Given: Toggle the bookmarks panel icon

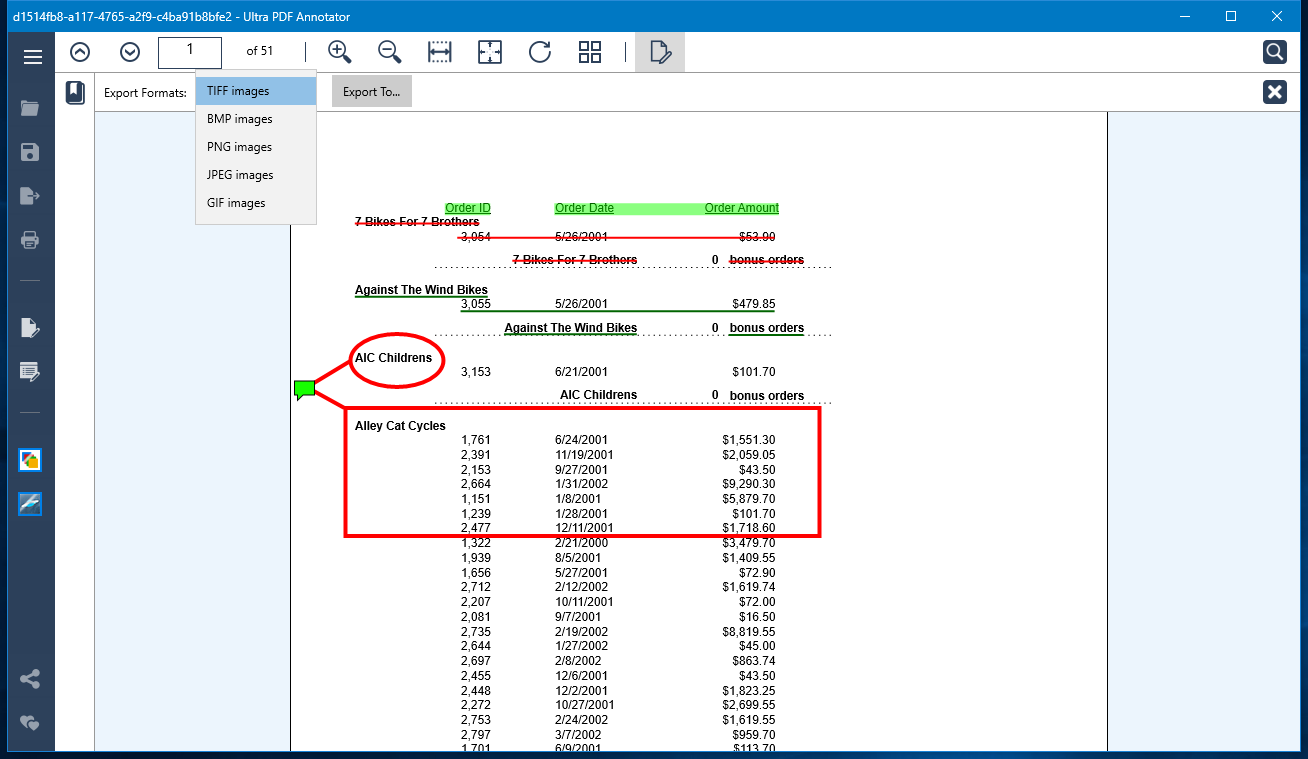Looking at the screenshot, I should tap(75, 92).
